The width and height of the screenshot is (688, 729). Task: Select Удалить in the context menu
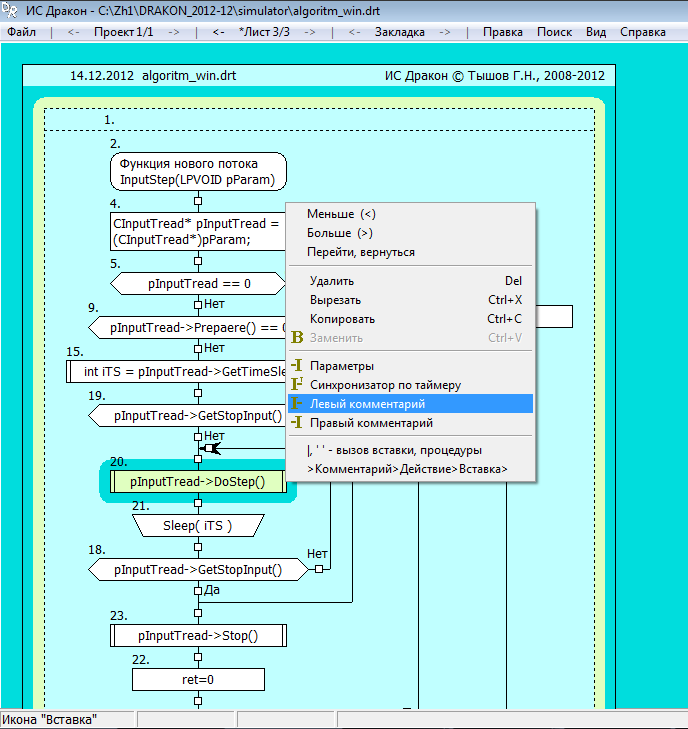[x=332, y=281]
